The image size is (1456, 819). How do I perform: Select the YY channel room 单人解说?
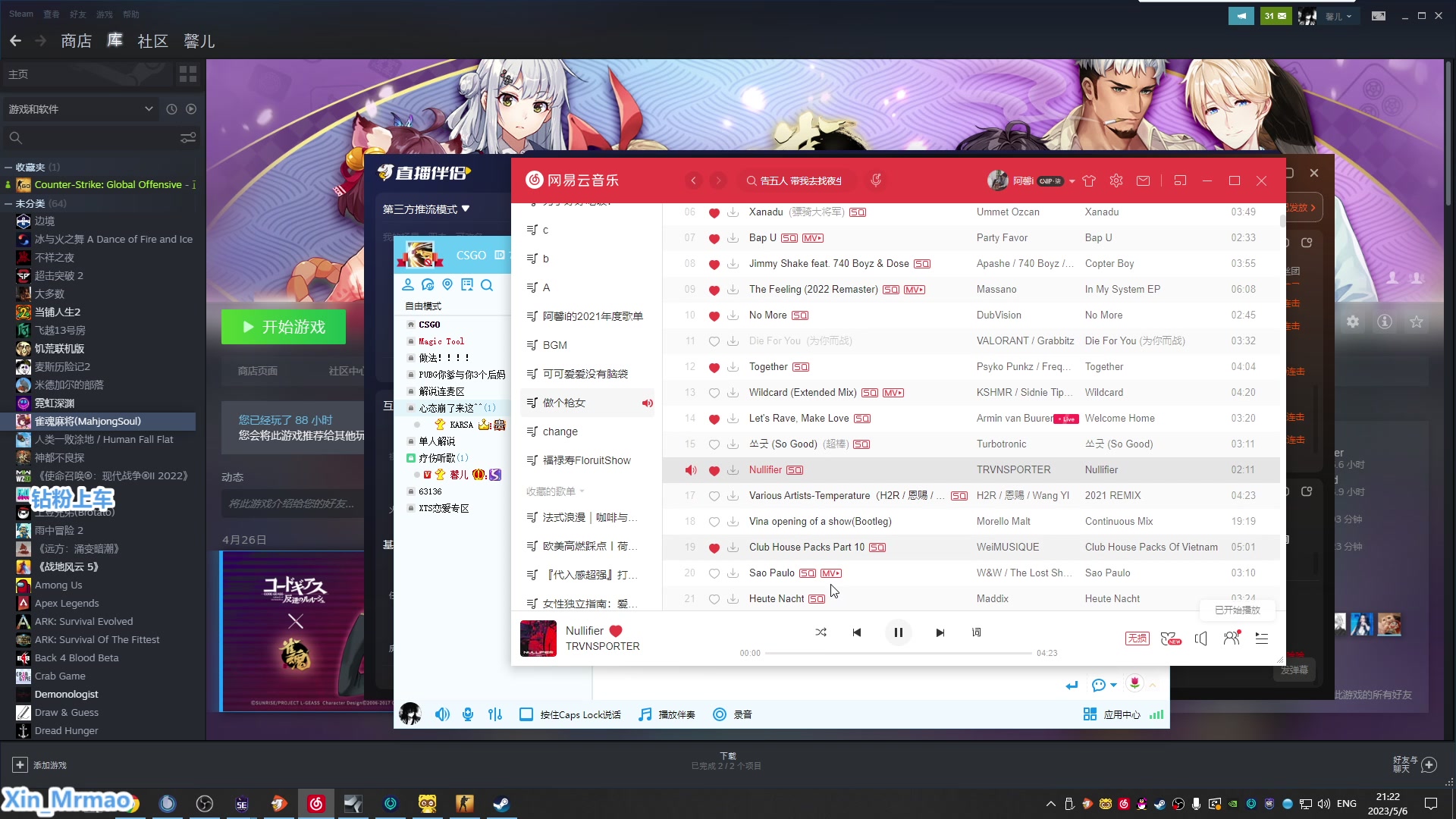[437, 441]
